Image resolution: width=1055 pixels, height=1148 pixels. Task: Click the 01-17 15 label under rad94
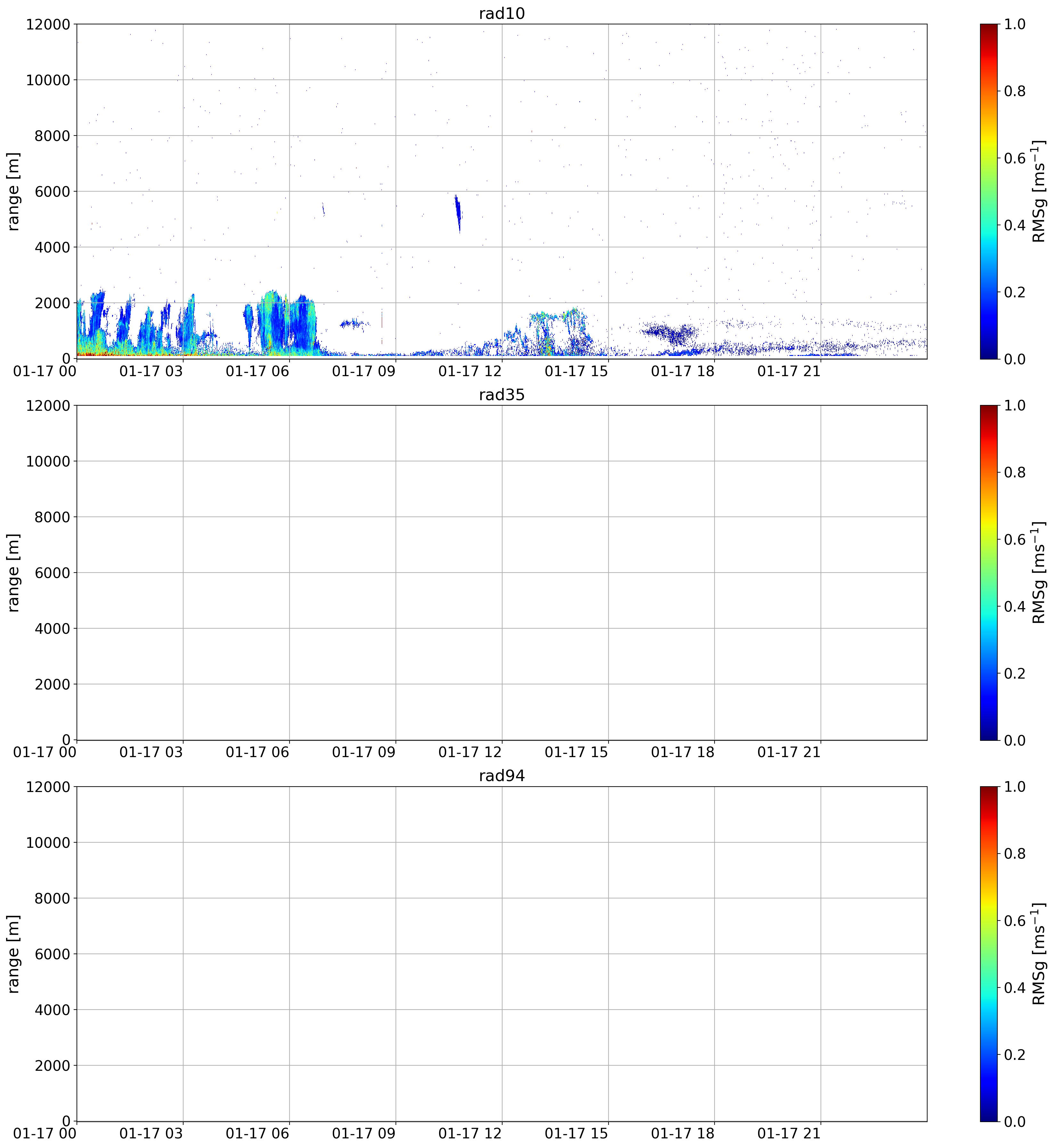coord(577,1133)
